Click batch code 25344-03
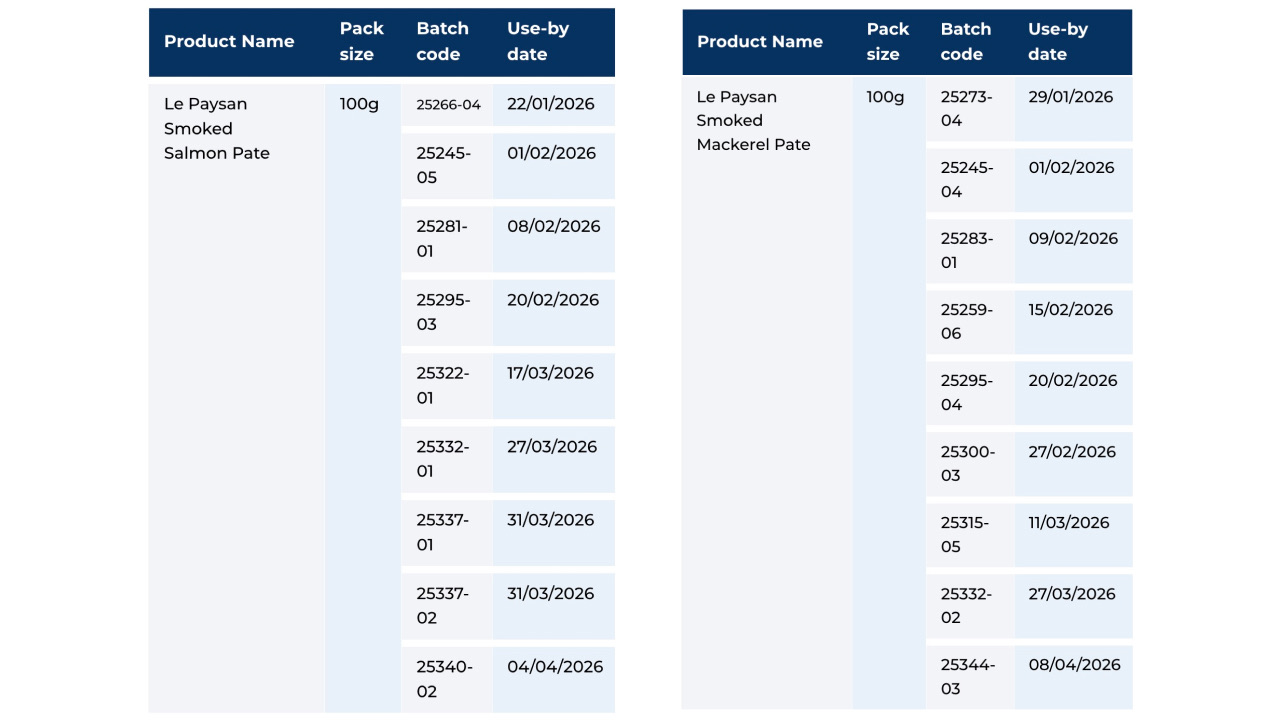The image size is (1280, 720). [x=968, y=676]
